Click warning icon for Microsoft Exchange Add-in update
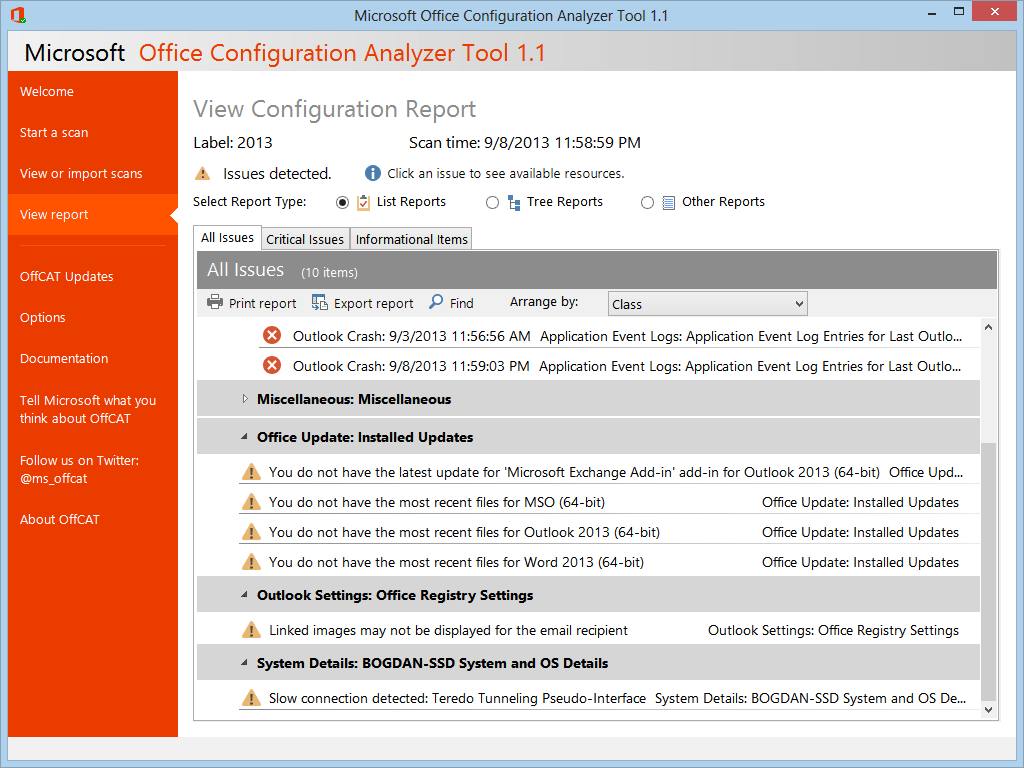Image resolution: width=1024 pixels, height=768 pixels. 251,472
